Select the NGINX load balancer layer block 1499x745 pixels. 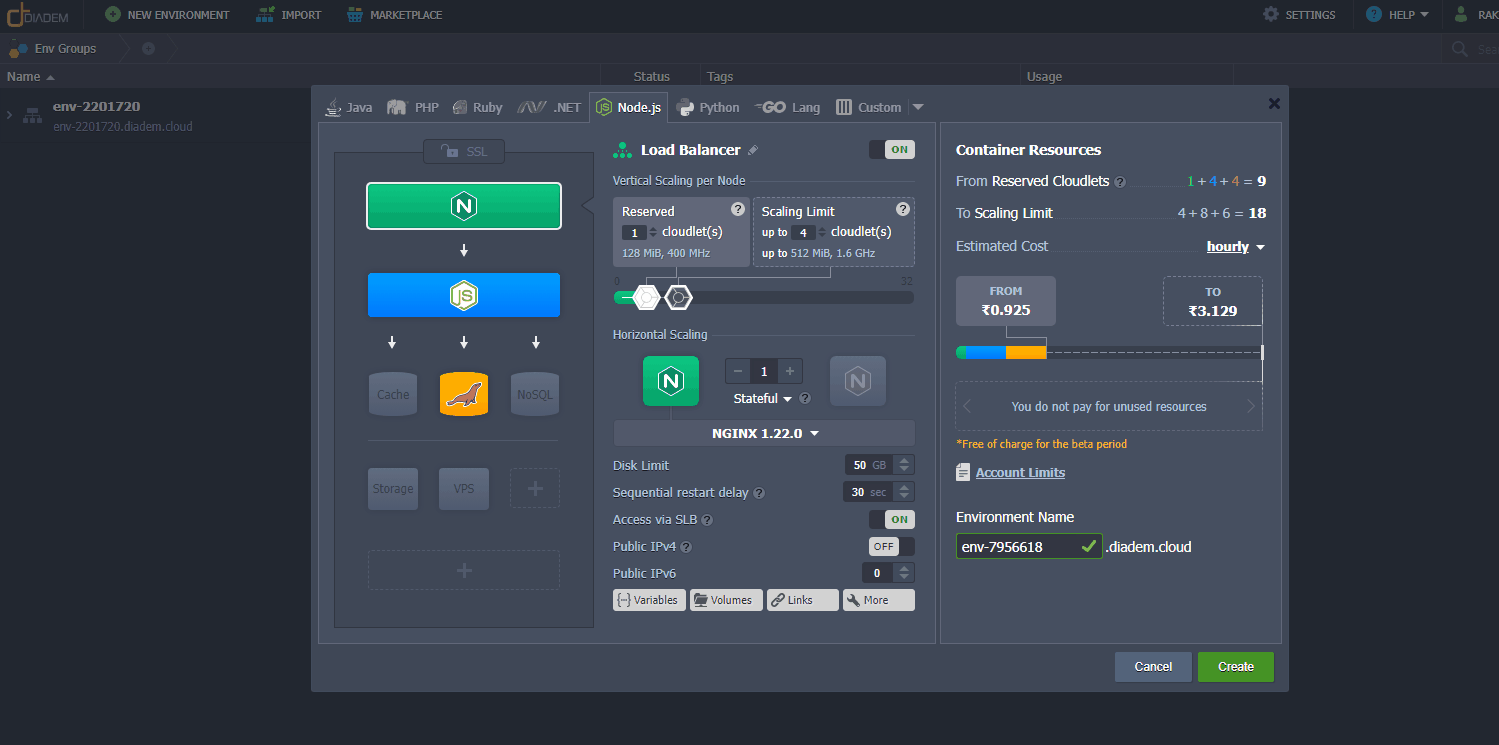point(464,206)
